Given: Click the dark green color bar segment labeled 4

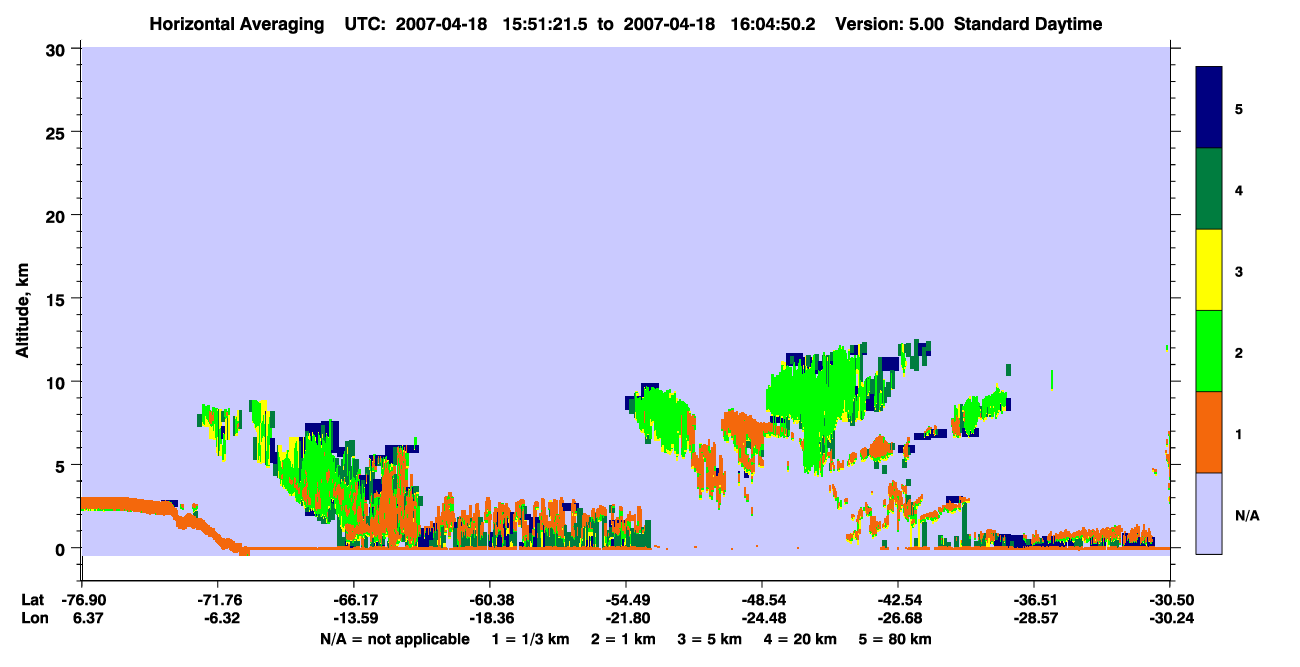Looking at the screenshot, I should click(1209, 189).
